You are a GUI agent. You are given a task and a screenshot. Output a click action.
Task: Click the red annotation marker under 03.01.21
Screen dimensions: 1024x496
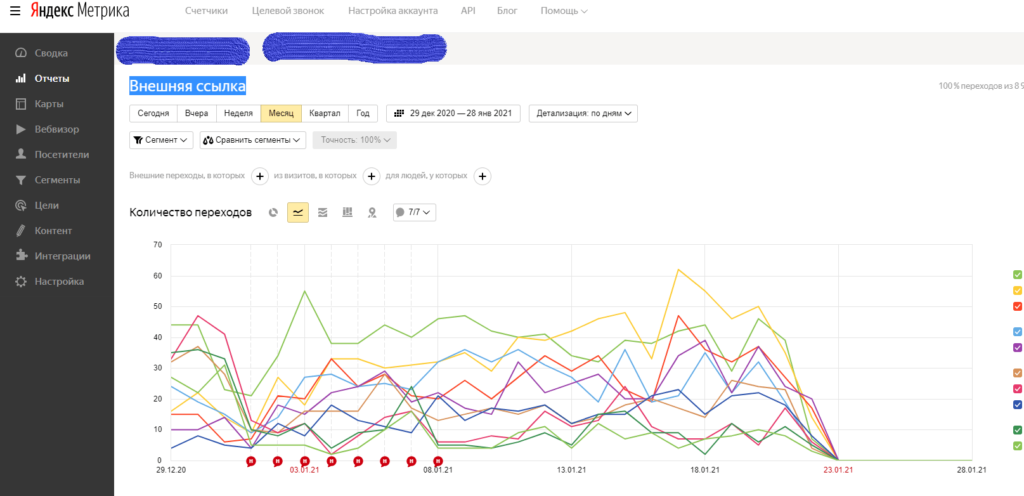(x=304, y=461)
